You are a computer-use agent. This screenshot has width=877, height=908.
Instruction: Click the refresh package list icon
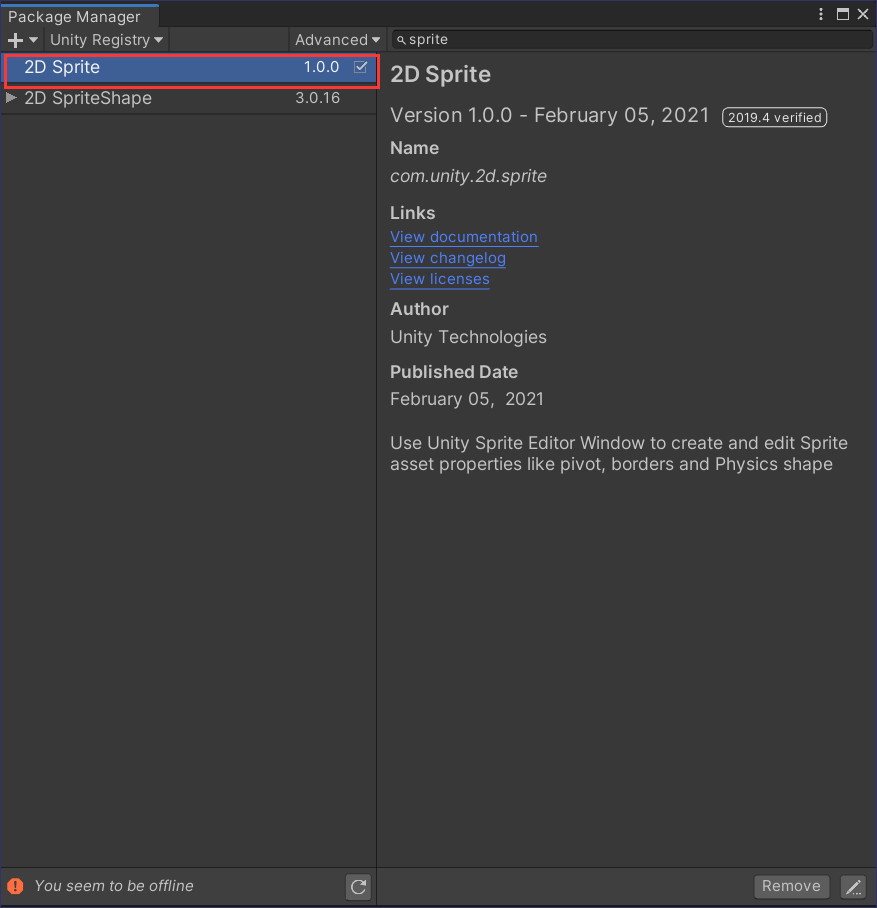[359, 887]
